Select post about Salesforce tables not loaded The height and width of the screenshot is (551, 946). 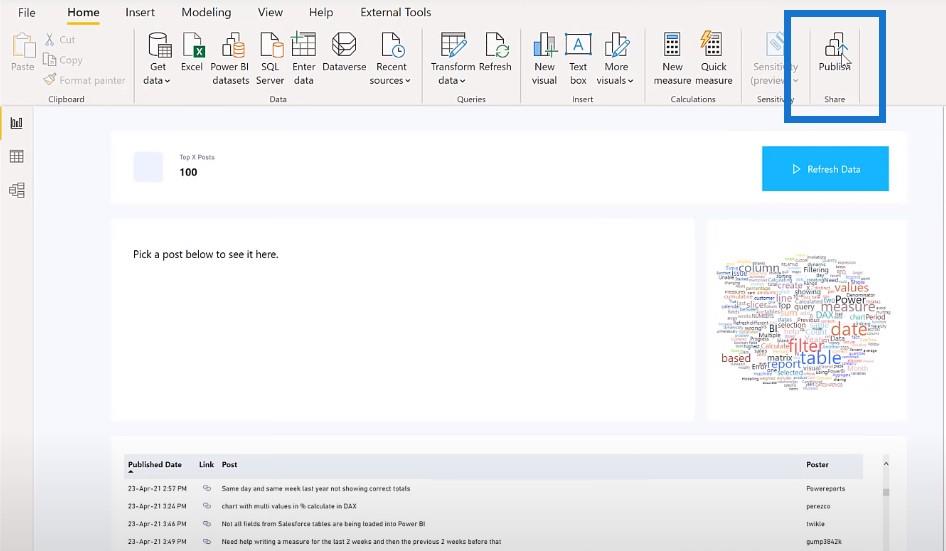tap(323, 524)
